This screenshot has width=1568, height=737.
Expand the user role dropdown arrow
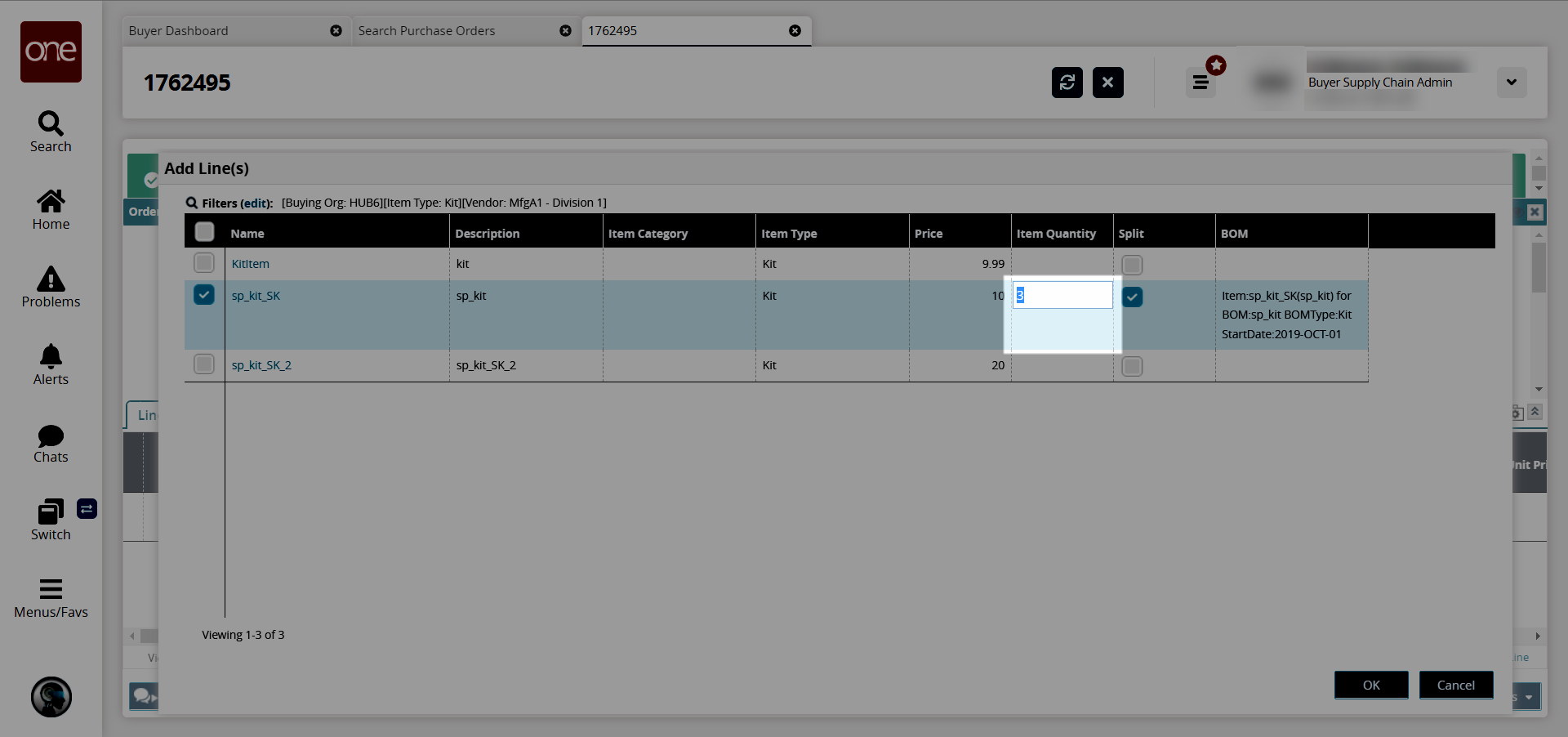point(1512,83)
